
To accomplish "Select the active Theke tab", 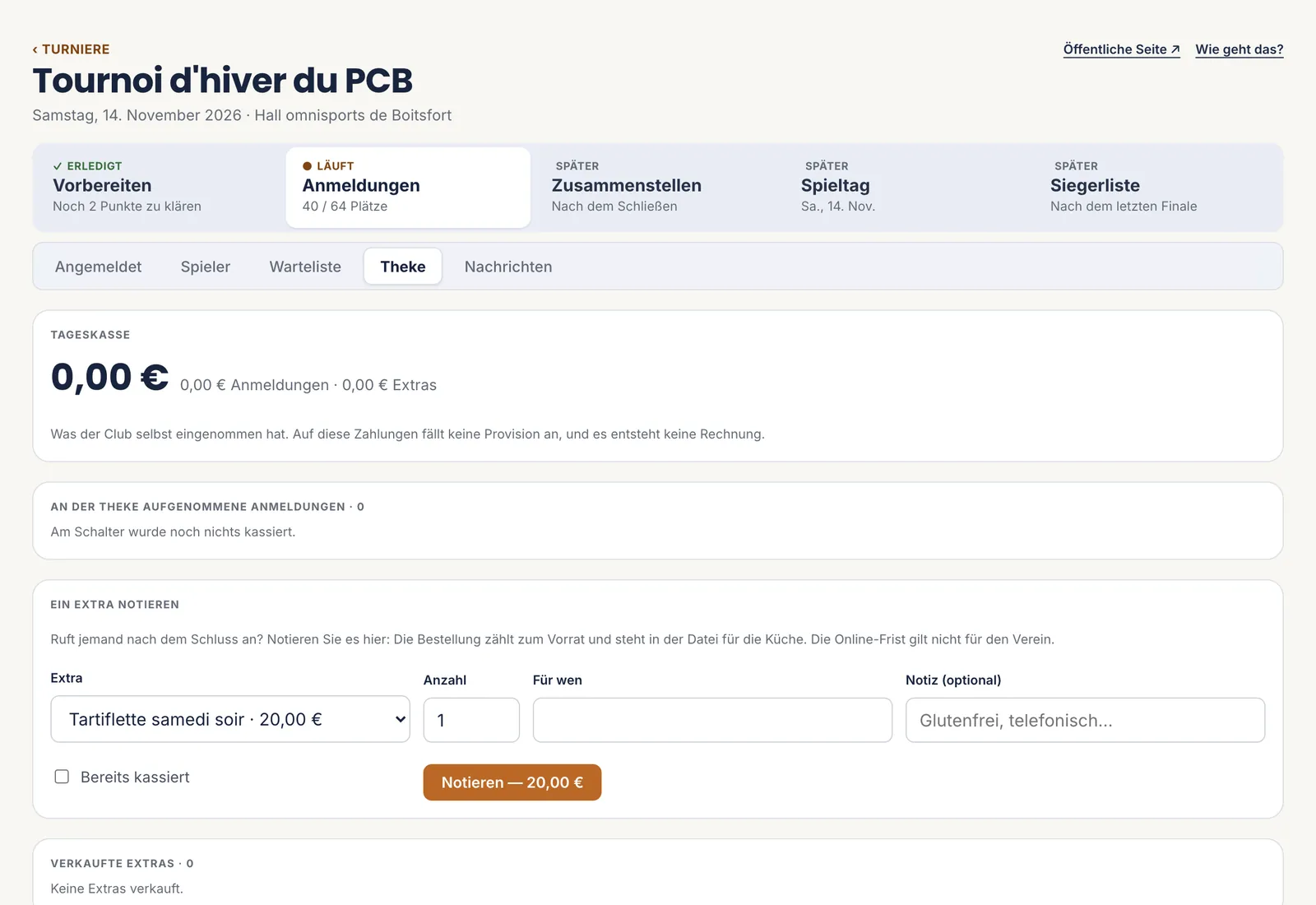I will point(403,267).
